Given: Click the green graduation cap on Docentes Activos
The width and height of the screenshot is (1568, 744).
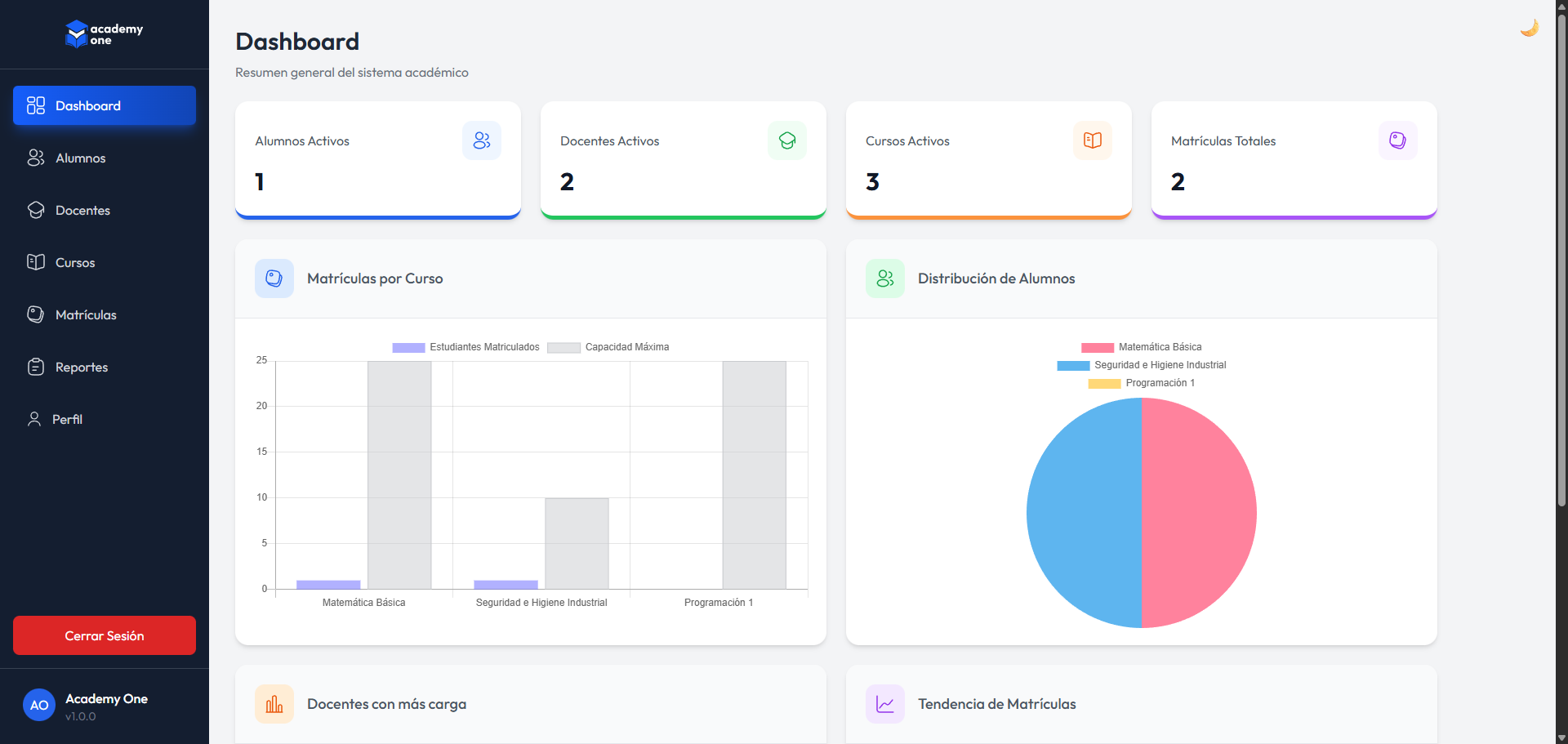Looking at the screenshot, I should pyautogui.click(x=786, y=140).
